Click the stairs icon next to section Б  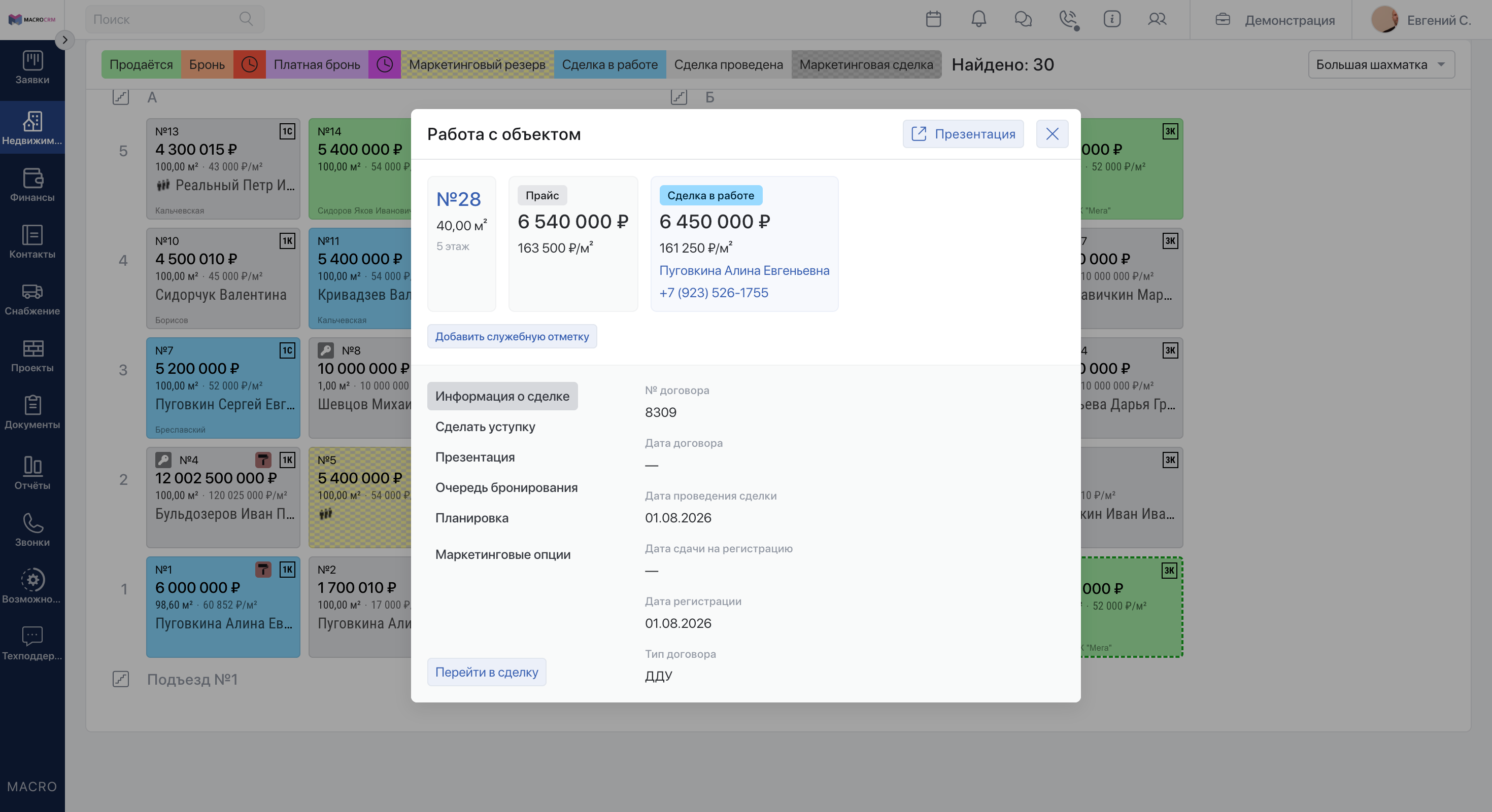tap(679, 97)
